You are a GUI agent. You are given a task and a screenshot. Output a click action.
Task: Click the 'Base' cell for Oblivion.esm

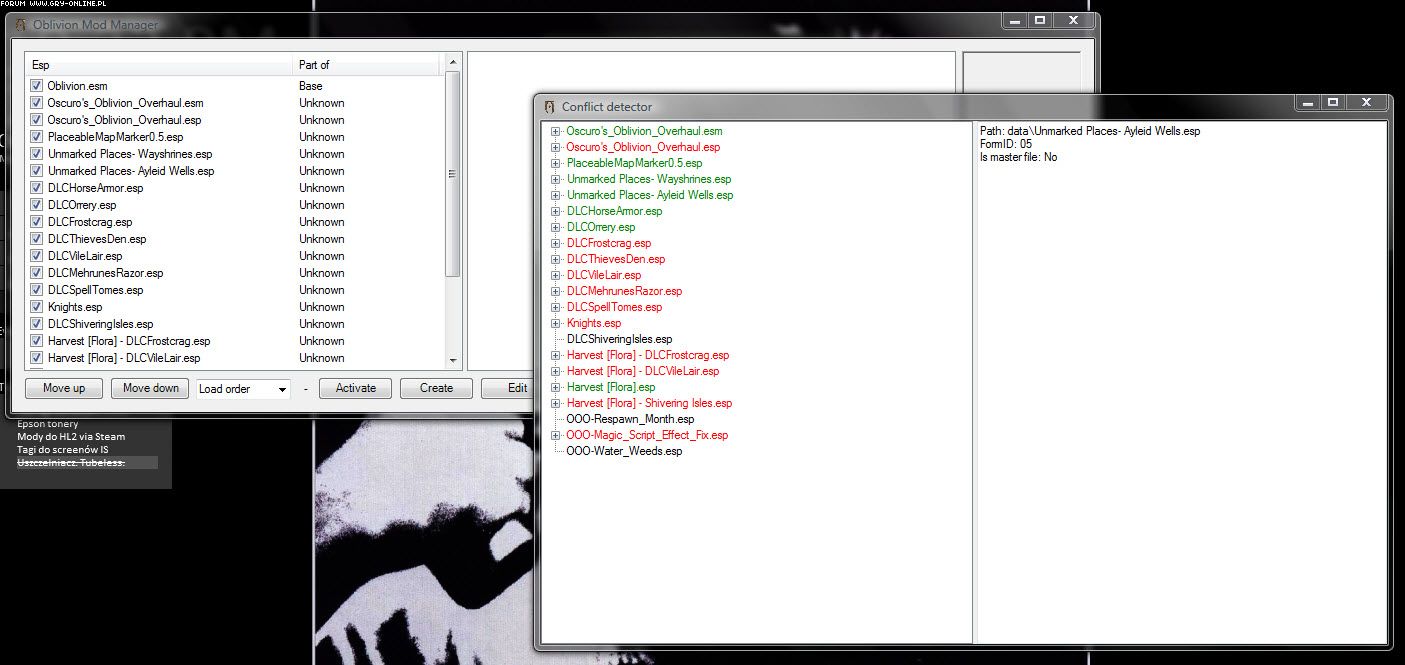coord(310,86)
